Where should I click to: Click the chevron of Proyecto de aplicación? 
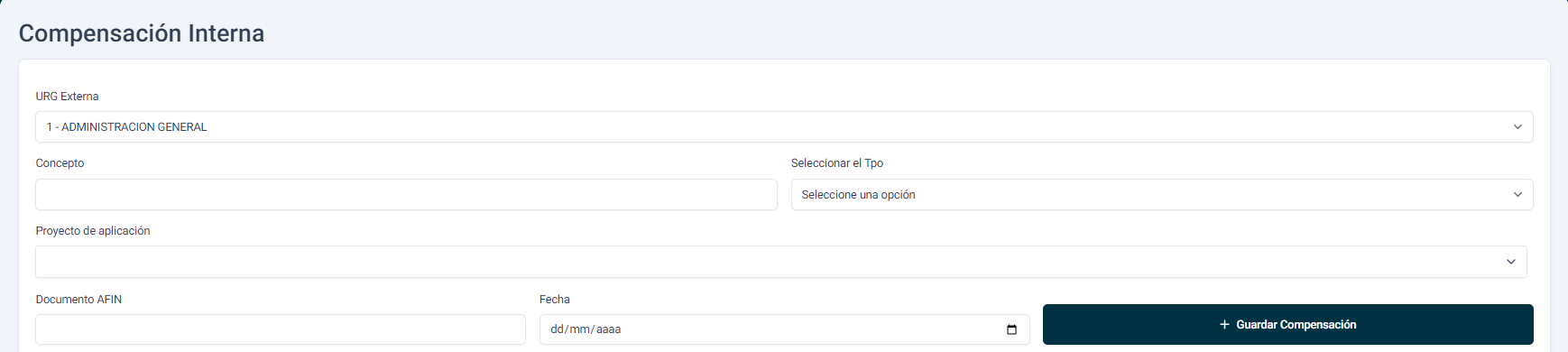tap(1511, 262)
